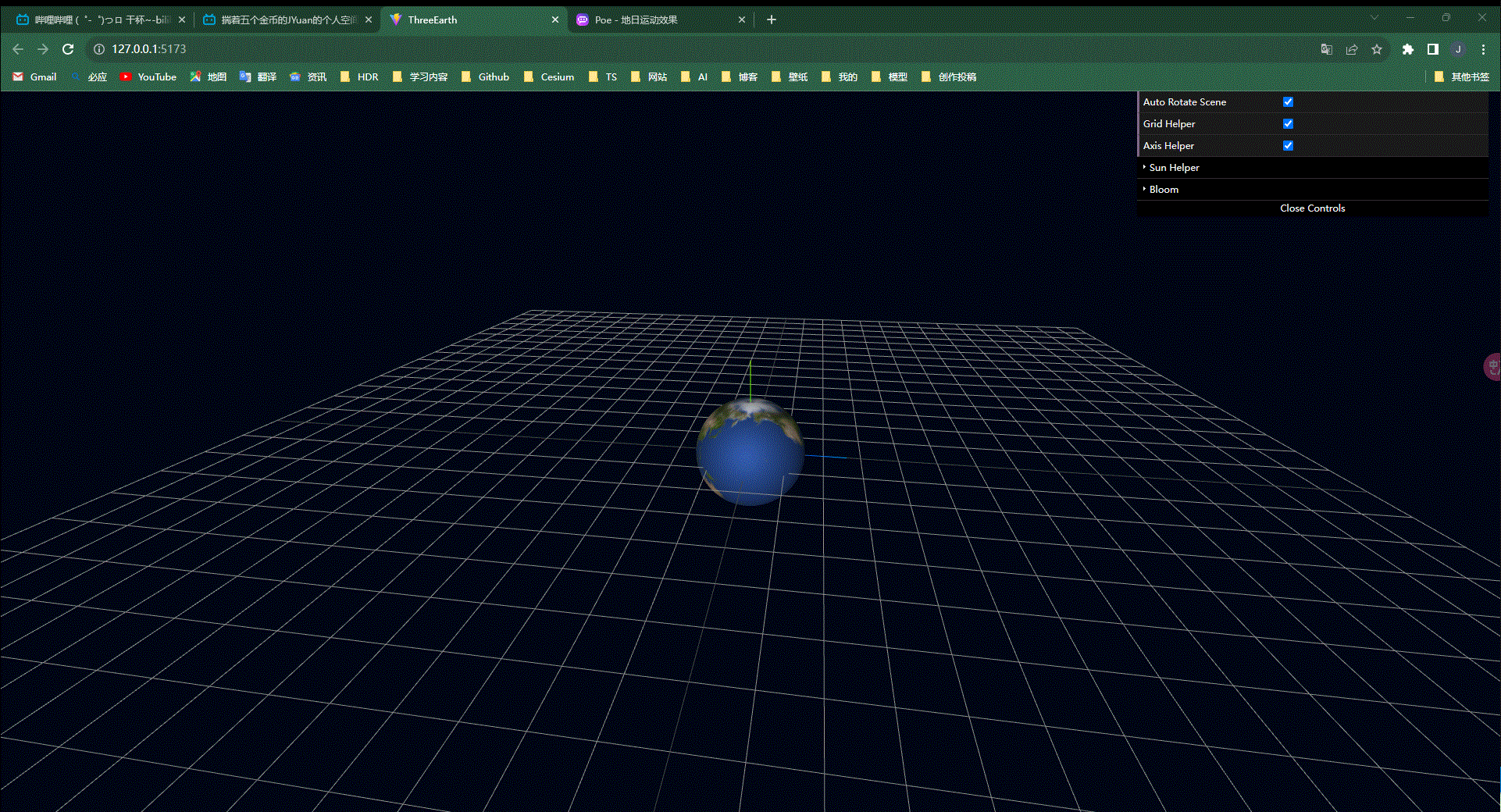Open the Extensions puzzle icon

click(x=1408, y=49)
